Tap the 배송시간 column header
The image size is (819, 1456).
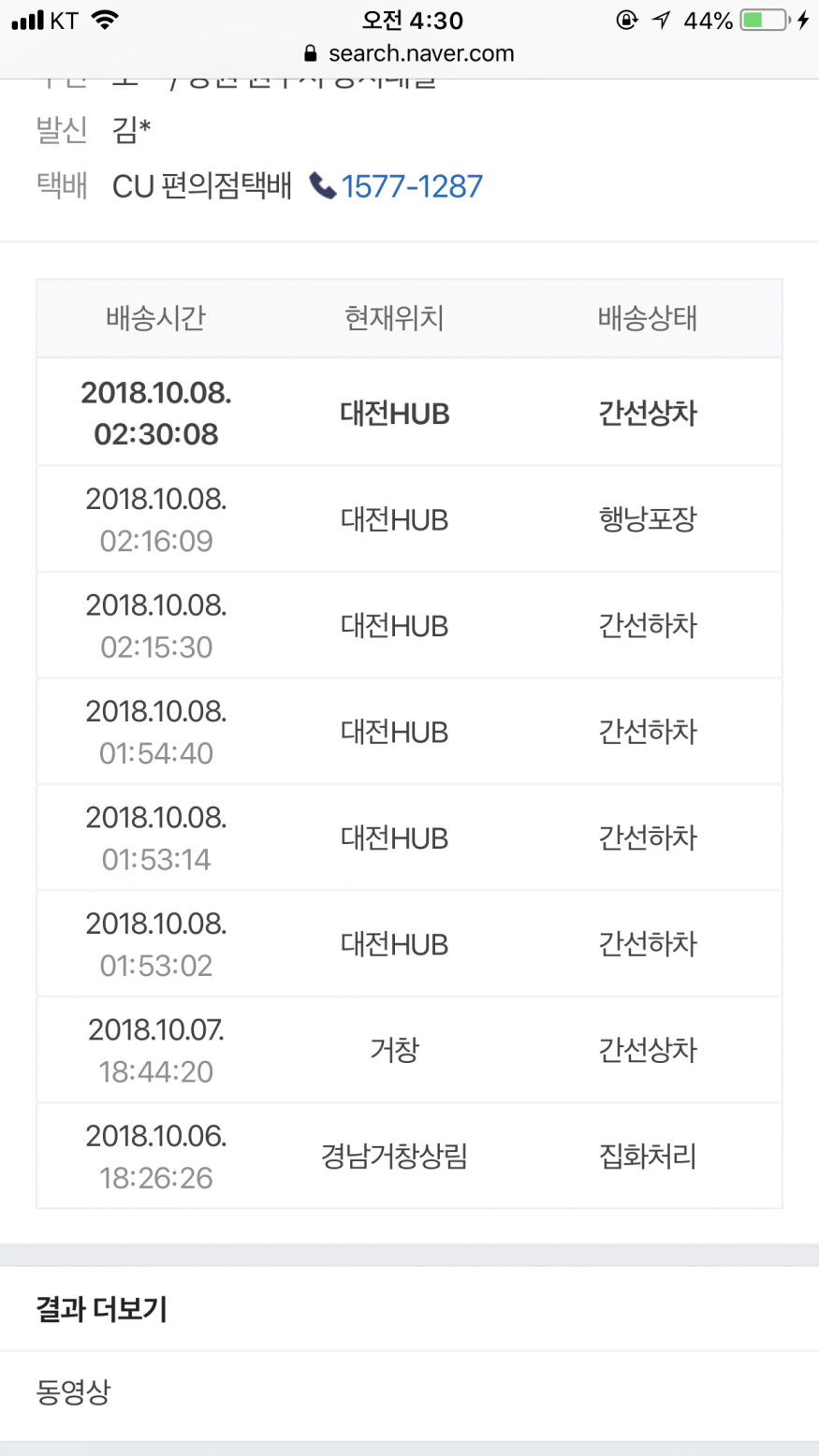155,318
